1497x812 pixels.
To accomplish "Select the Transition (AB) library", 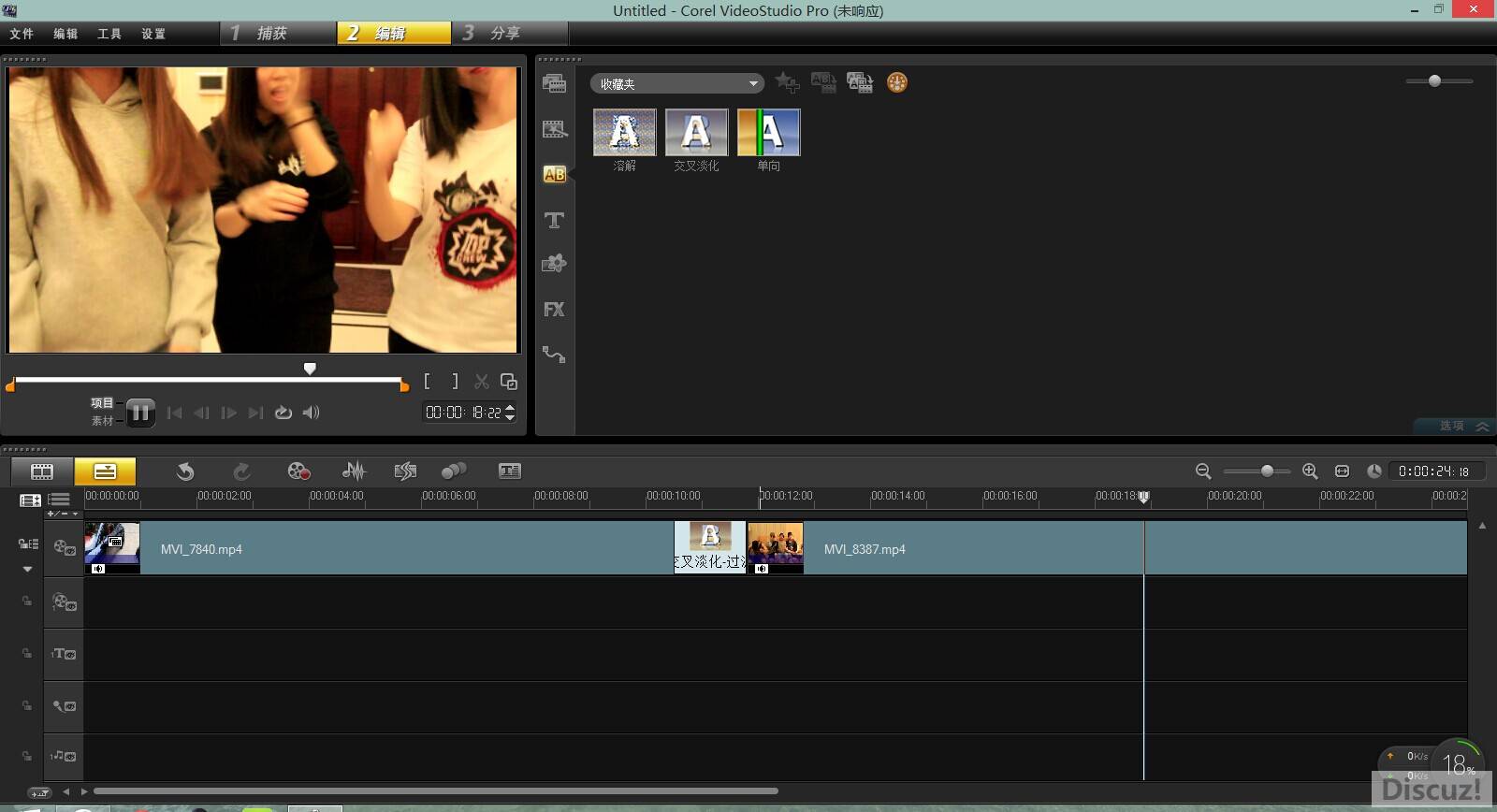I will pyautogui.click(x=554, y=174).
